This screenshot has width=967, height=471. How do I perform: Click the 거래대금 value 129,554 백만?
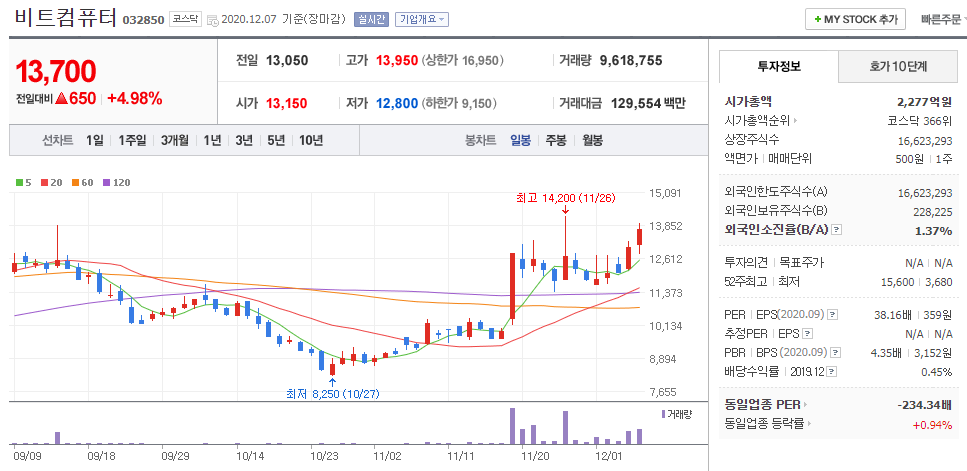click(648, 103)
